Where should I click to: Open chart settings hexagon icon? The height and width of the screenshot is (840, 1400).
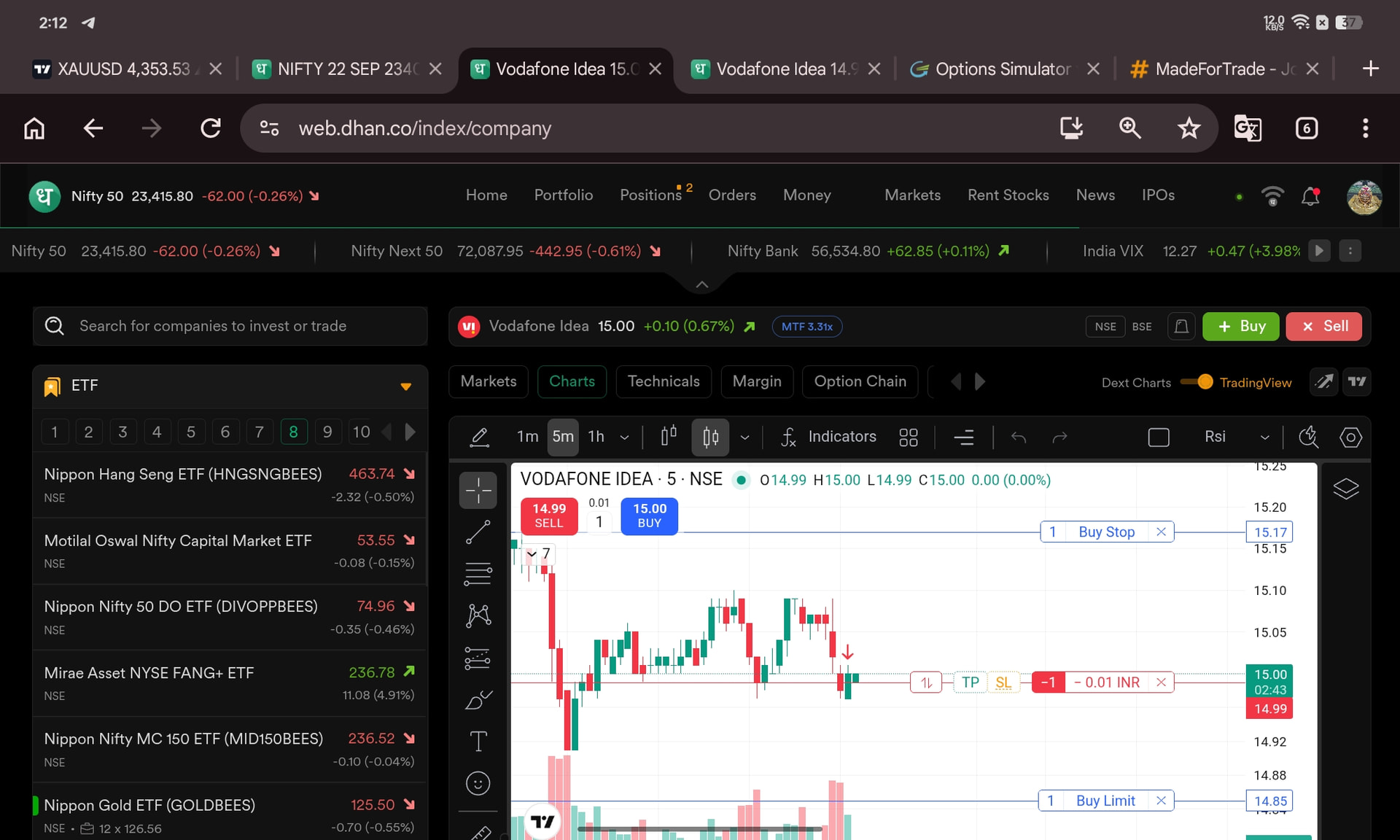[1350, 437]
